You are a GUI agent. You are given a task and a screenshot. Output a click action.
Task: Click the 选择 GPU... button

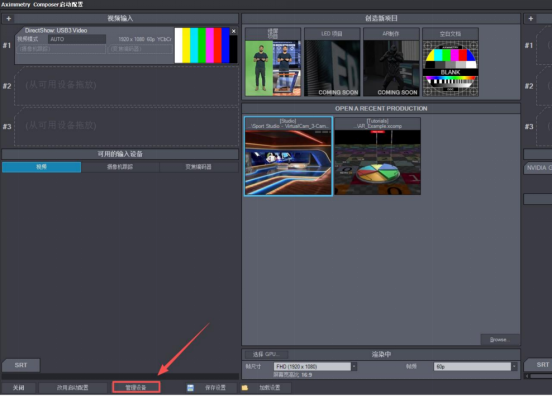266,355
